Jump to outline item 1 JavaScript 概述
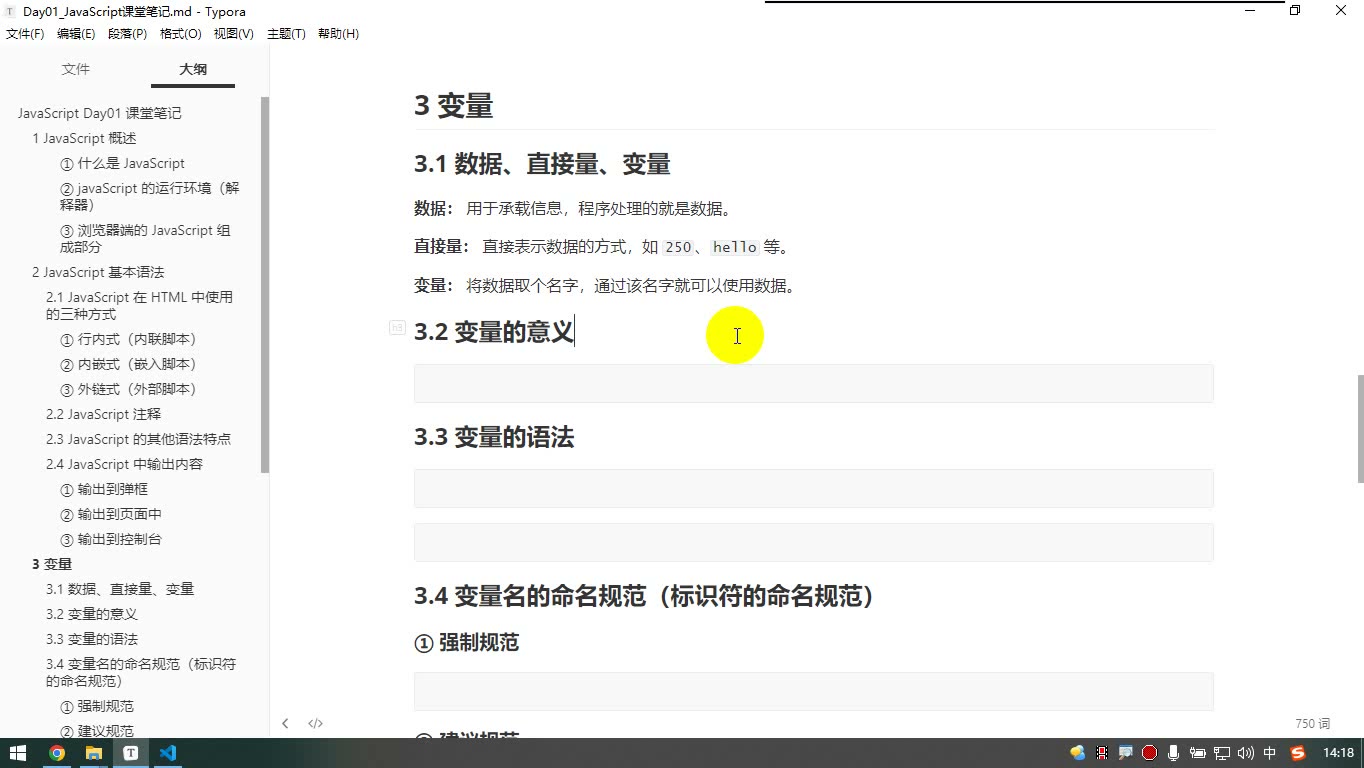 tap(84, 138)
